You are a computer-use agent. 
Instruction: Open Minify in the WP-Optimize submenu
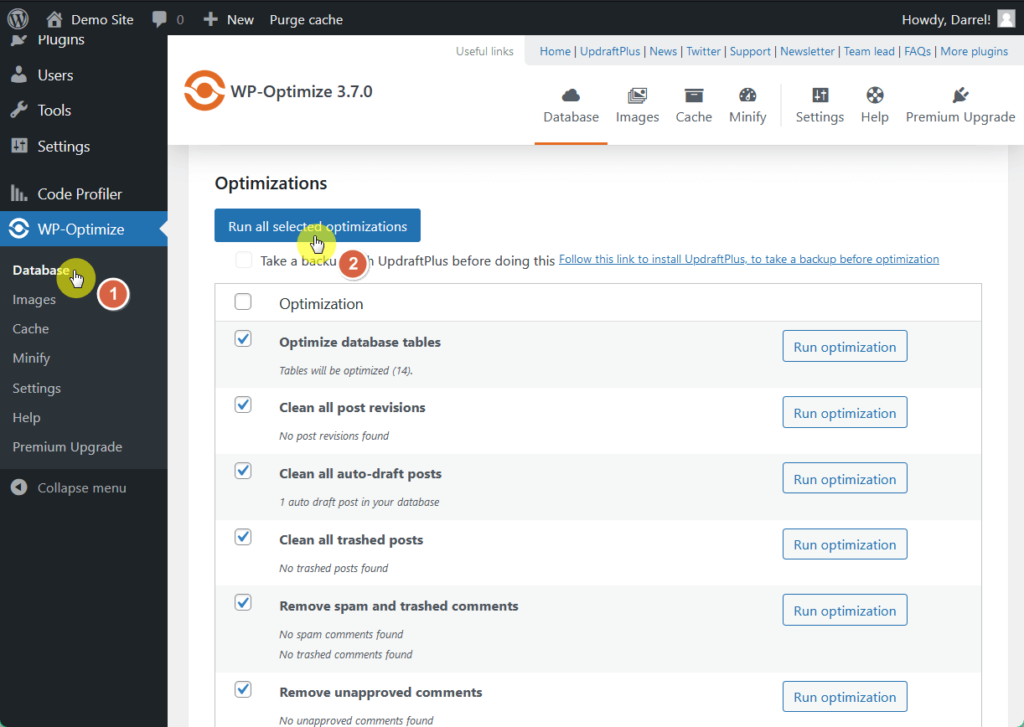(31, 358)
